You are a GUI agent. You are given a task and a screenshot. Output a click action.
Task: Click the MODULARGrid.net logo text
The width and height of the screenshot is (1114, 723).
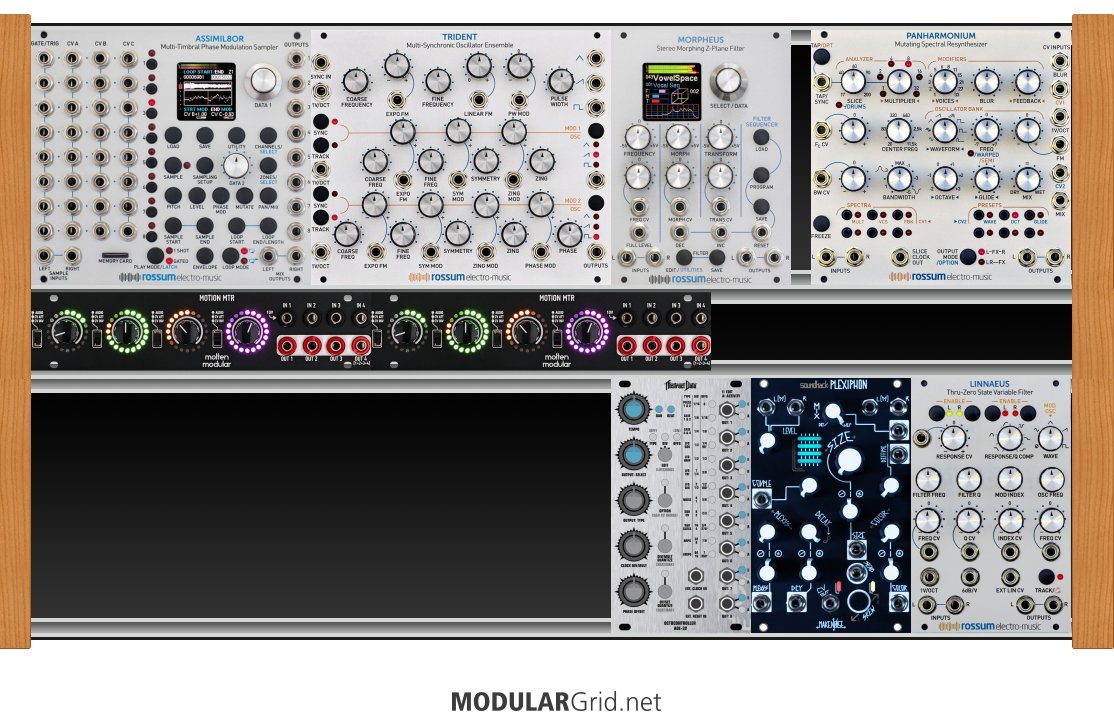556,702
